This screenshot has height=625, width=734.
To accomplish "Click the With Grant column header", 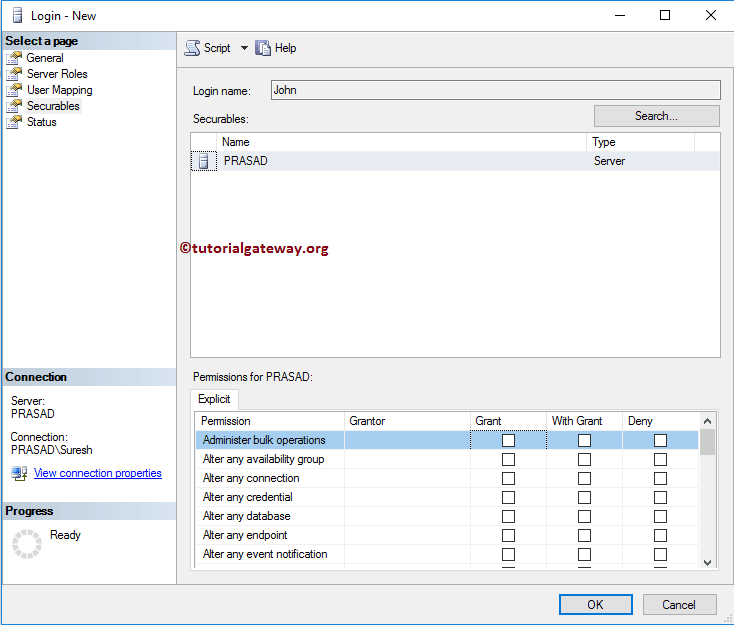I will (584, 421).
